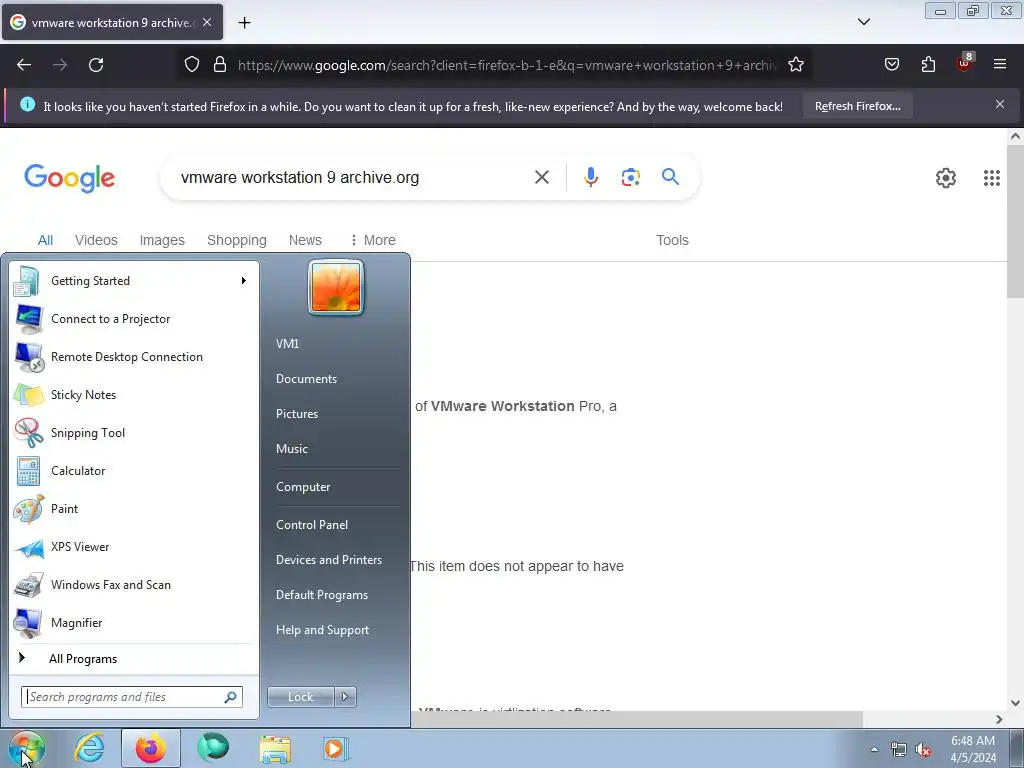Click Search programs and files box

pyautogui.click(x=132, y=697)
